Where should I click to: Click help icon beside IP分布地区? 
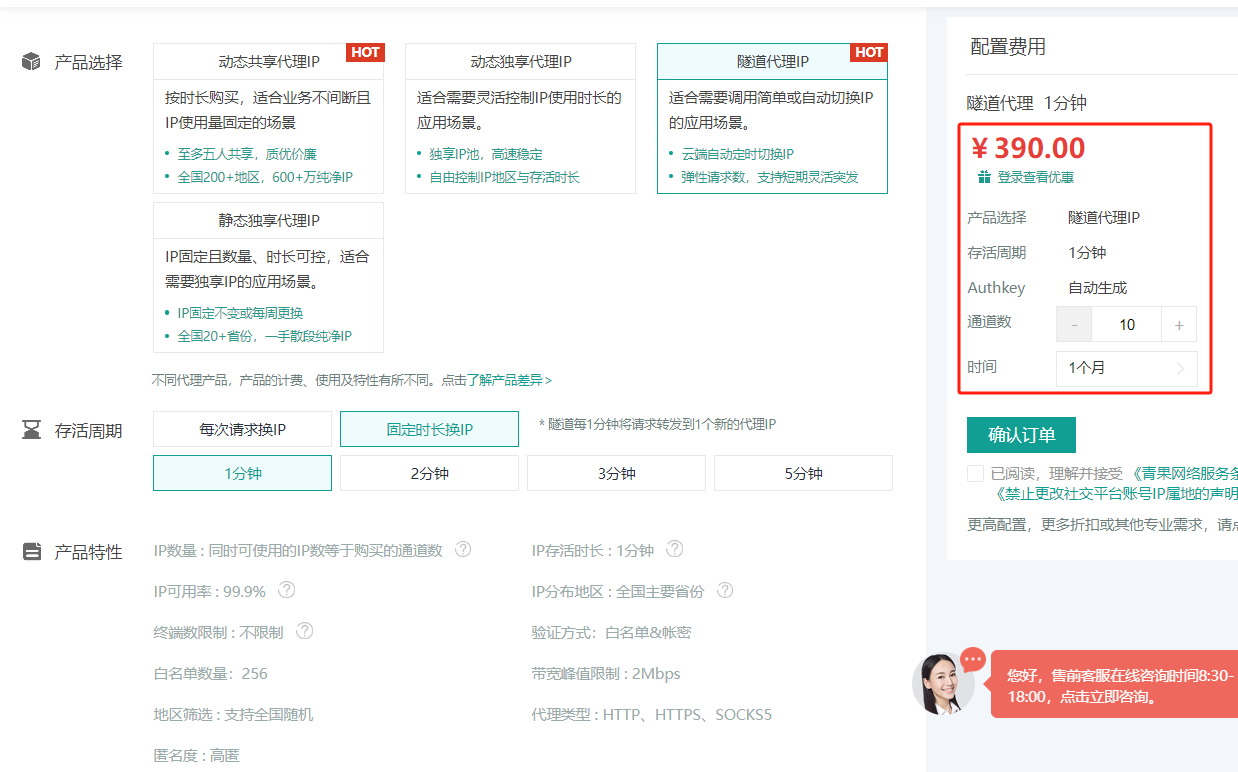[725, 590]
